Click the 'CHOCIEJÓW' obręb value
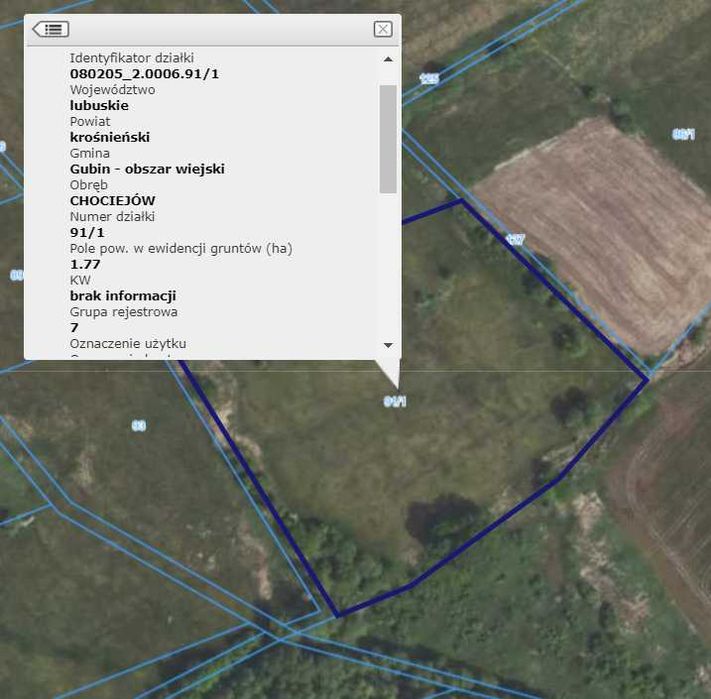The height and width of the screenshot is (699, 711). (x=112, y=200)
